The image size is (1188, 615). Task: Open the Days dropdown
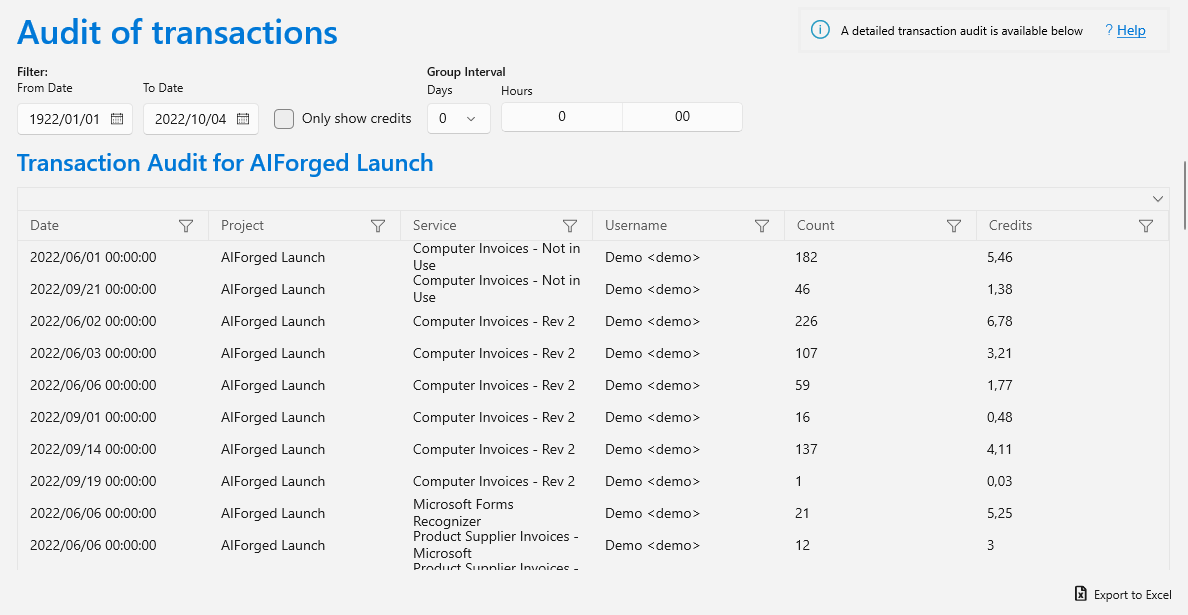click(x=459, y=119)
